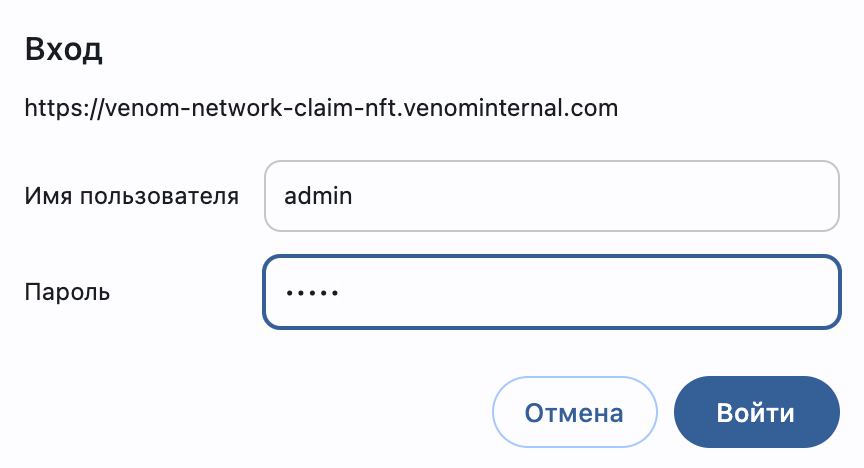Focus the Имя пользователя input field

point(552,196)
